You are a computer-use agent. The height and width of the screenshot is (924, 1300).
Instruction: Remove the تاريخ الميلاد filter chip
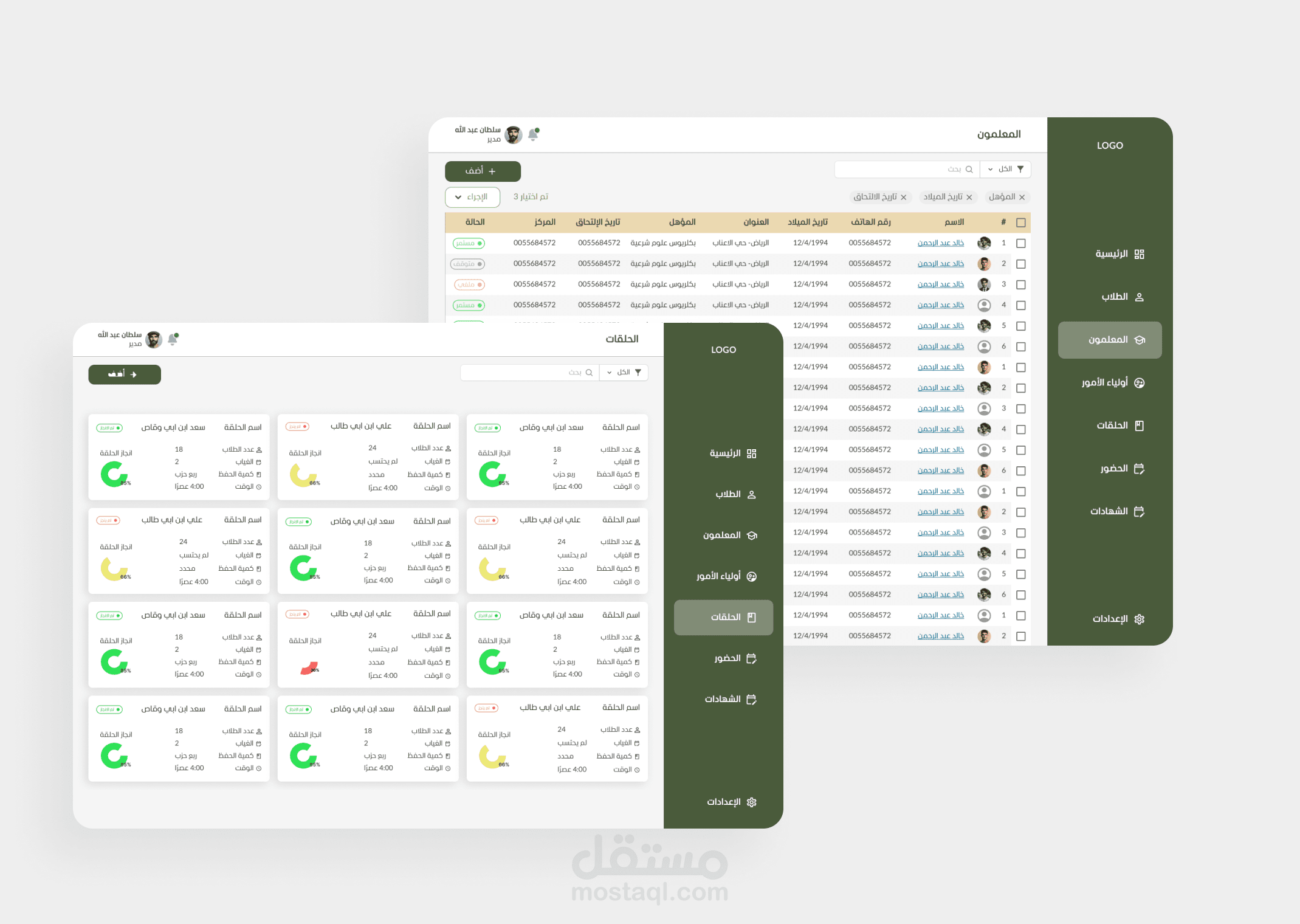(x=969, y=197)
